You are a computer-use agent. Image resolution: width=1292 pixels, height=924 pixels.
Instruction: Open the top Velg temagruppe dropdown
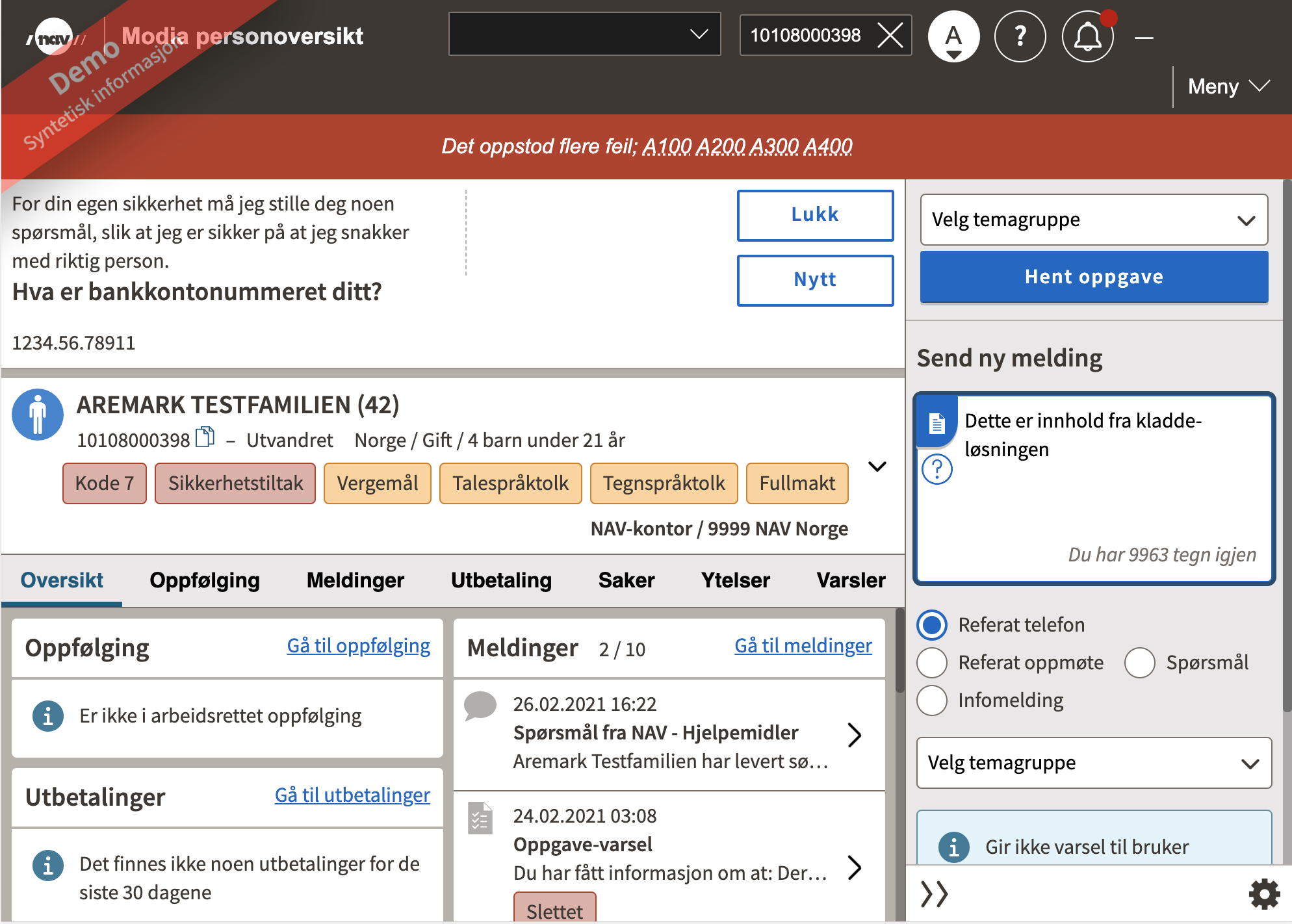point(1094,220)
